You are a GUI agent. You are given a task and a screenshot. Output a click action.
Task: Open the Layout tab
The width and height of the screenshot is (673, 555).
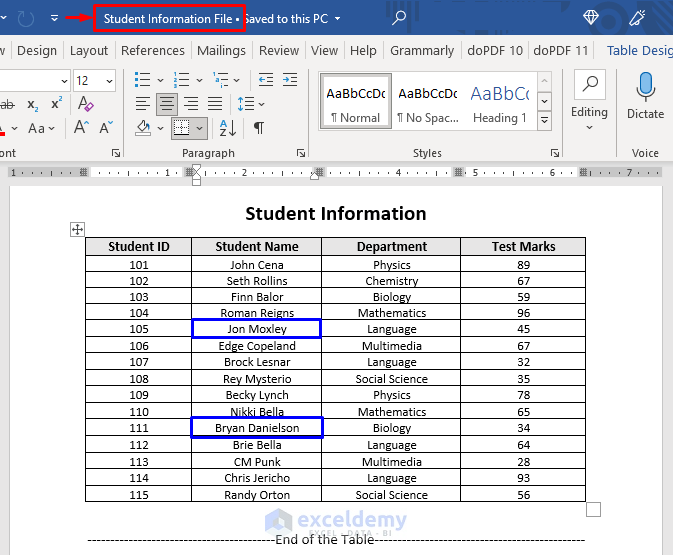tap(89, 51)
